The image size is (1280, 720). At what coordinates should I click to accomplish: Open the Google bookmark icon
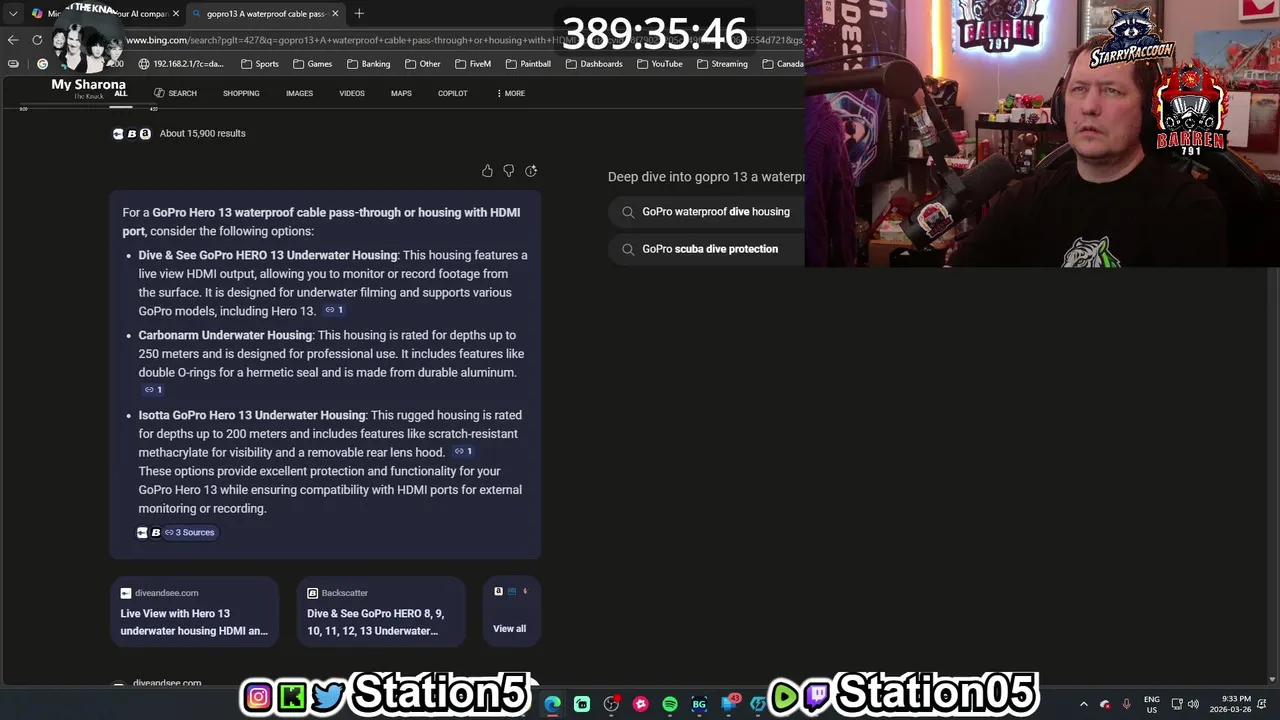tap(42, 64)
